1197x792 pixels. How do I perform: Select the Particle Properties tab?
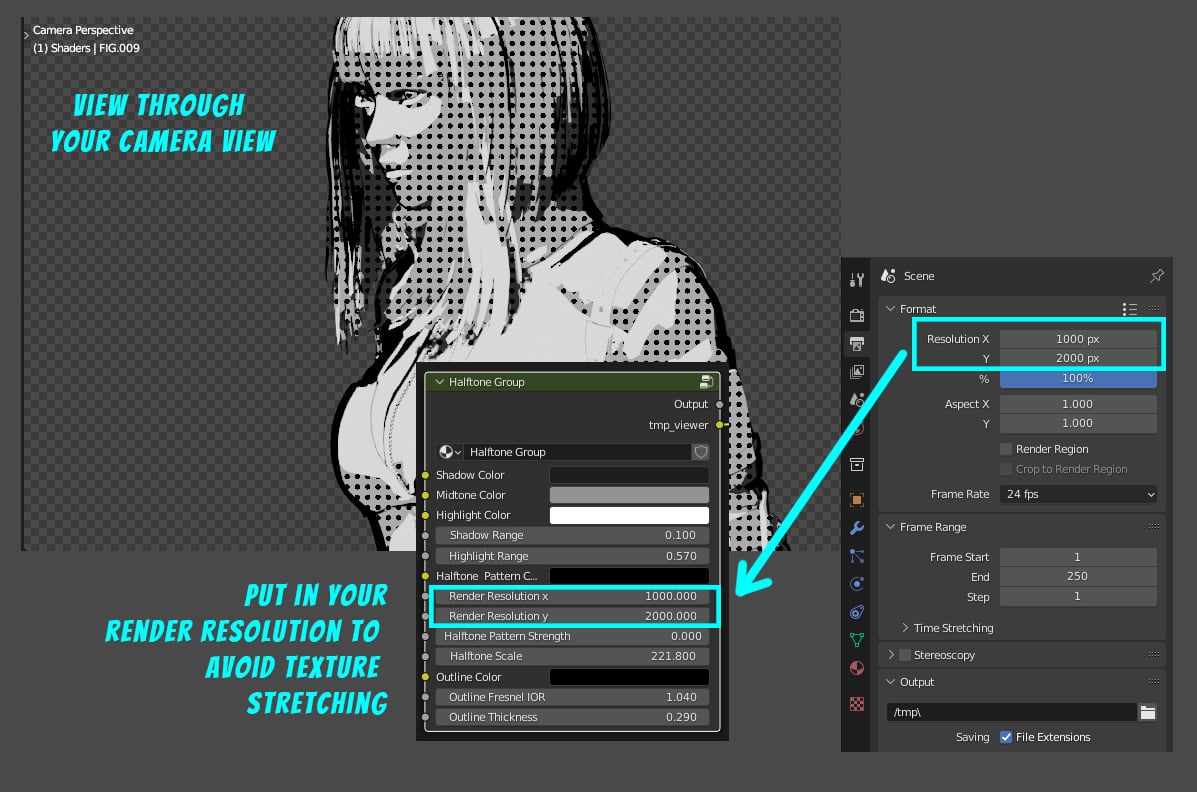click(856, 555)
